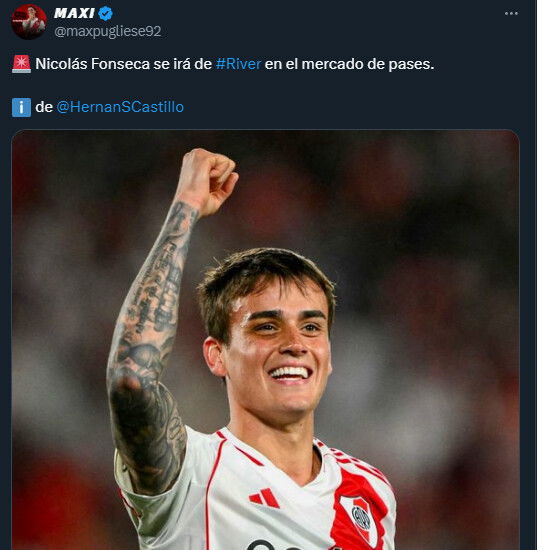
Task: Open the MAXI display name profile link
Action: pos(74,14)
